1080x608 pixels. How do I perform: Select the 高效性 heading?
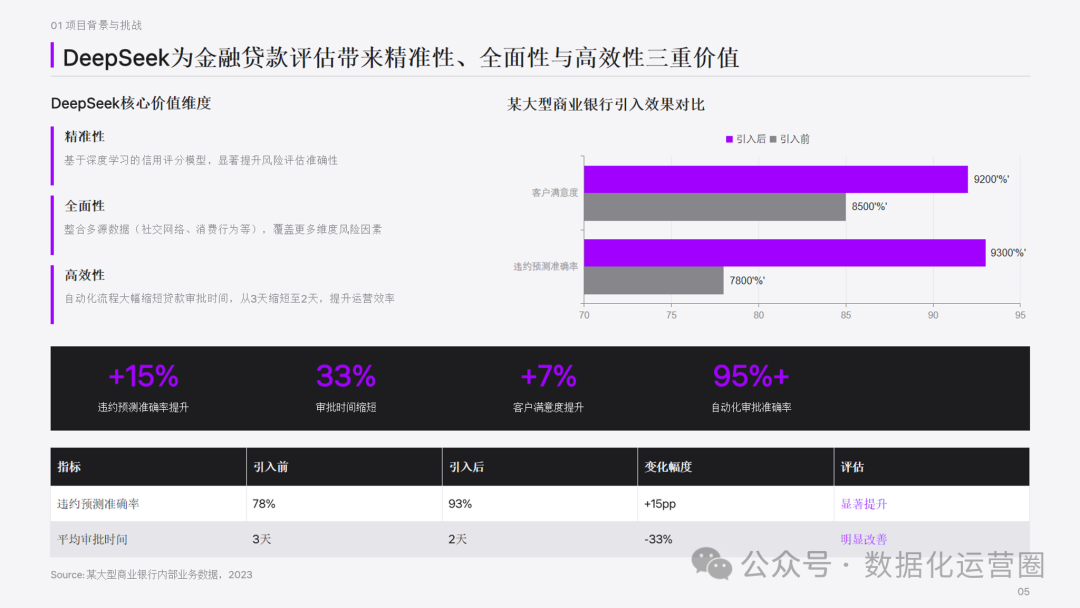(85, 275)
